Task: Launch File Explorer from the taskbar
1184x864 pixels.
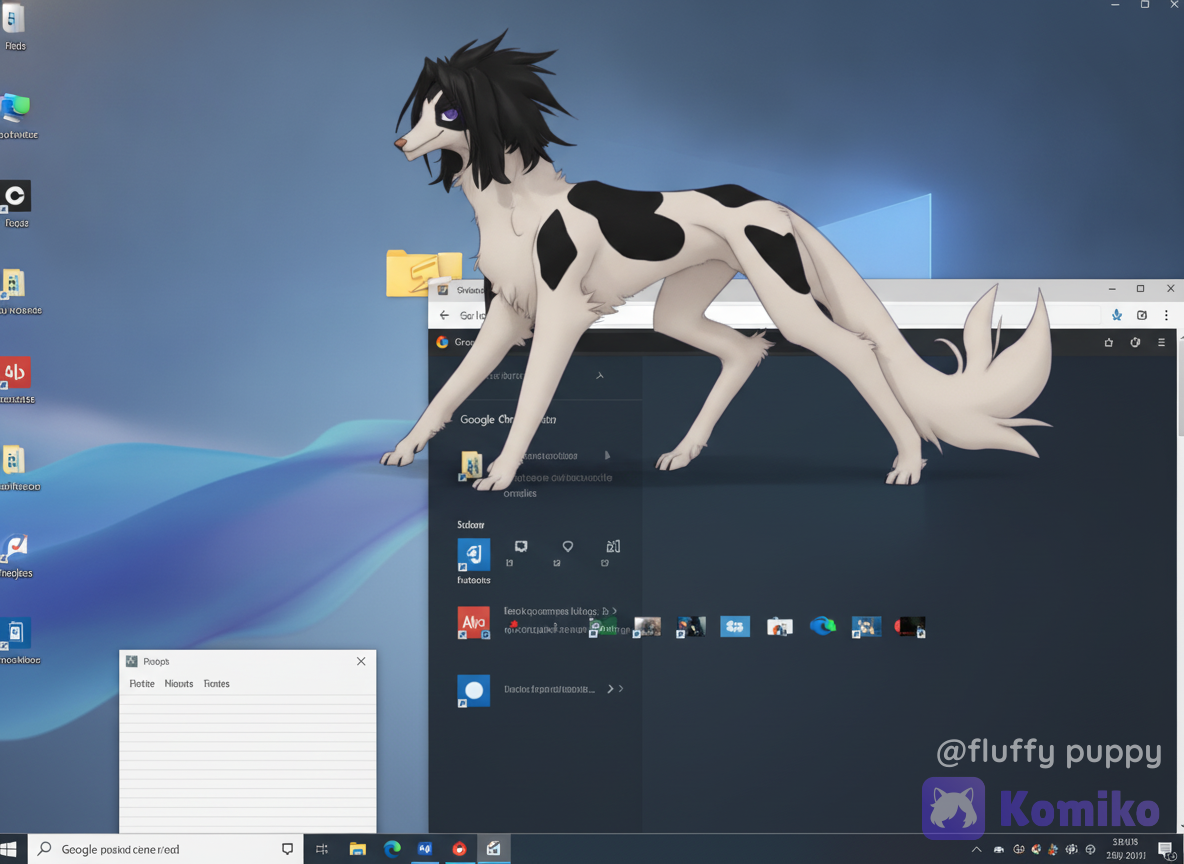Action: [x=357, y=849]
